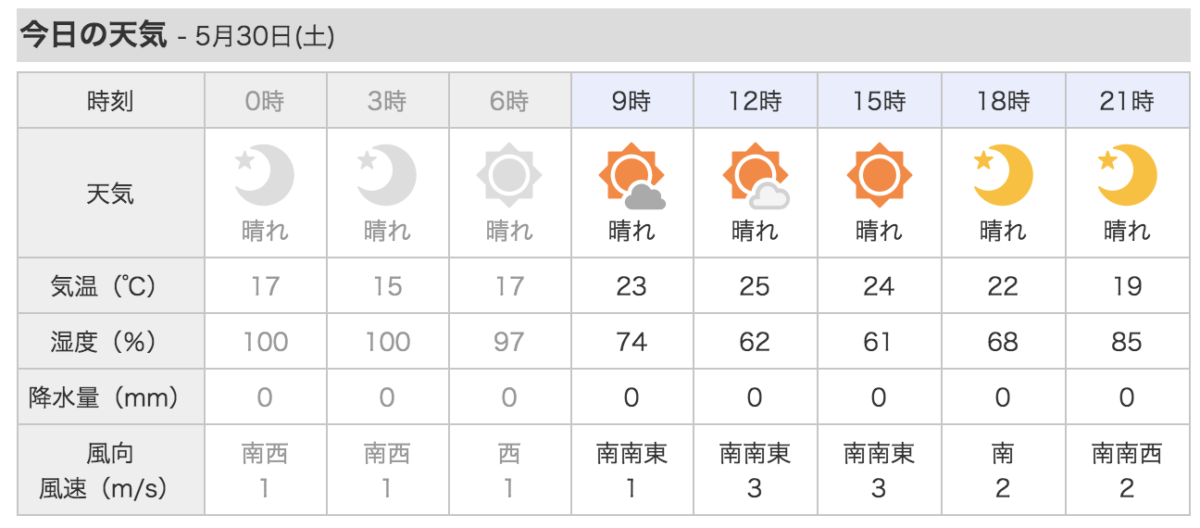Click the yellow moon icon at 18時
This screenshot has height=528, width=1200.
1002,174
